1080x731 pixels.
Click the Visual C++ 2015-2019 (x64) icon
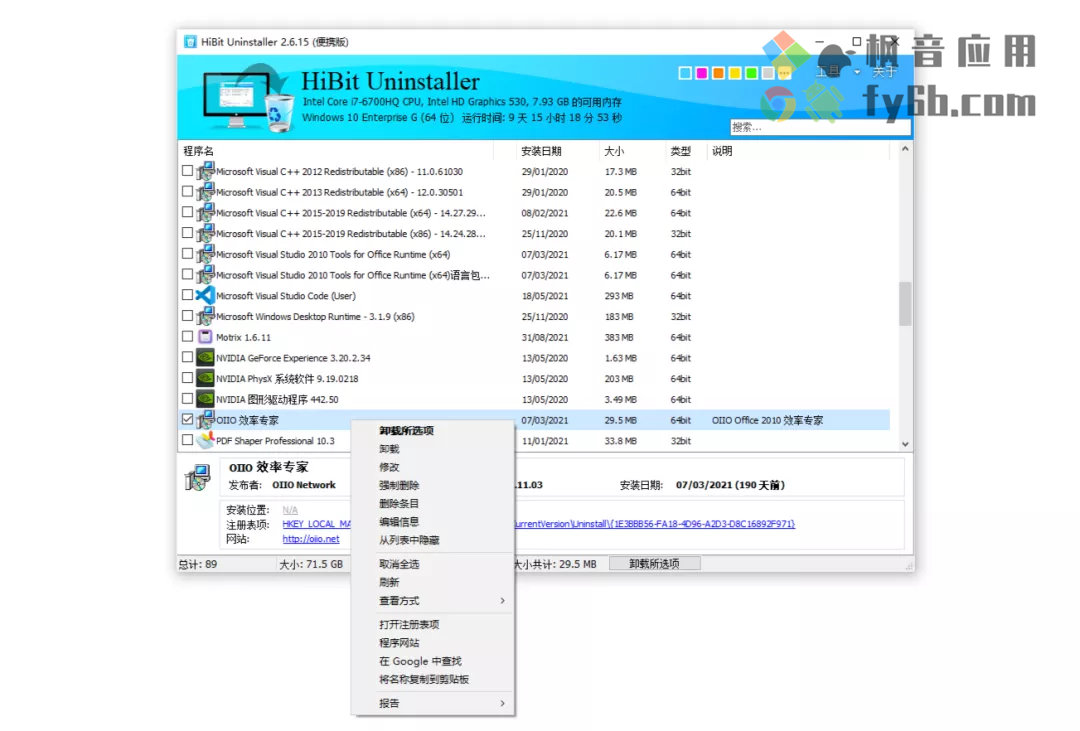205,213
